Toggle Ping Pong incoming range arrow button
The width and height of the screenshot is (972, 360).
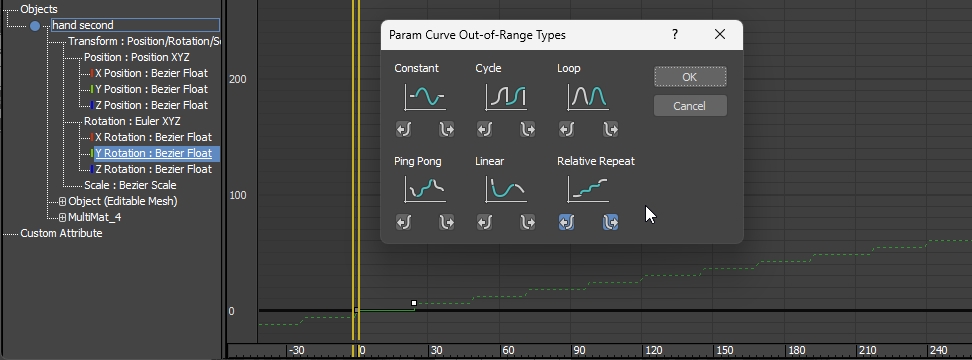pyautogui.click(x=404, y=222)
